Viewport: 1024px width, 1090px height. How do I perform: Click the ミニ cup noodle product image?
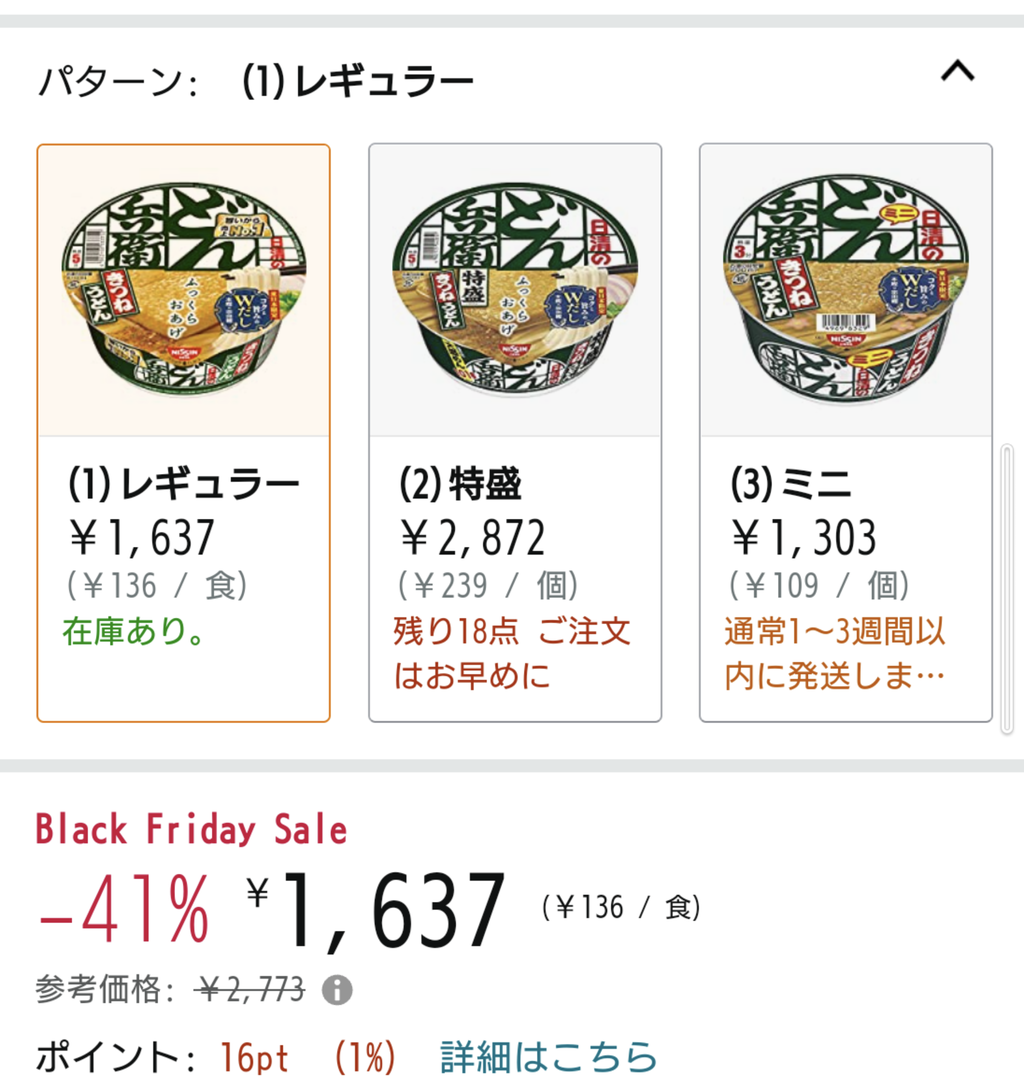click(846, 291)
